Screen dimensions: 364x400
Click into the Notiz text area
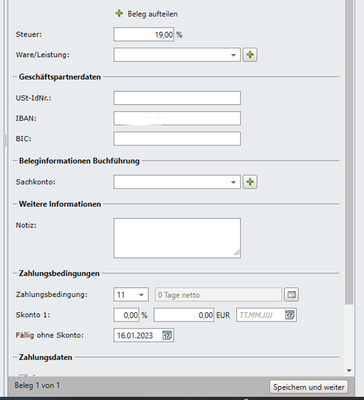[x=177, y=238]
